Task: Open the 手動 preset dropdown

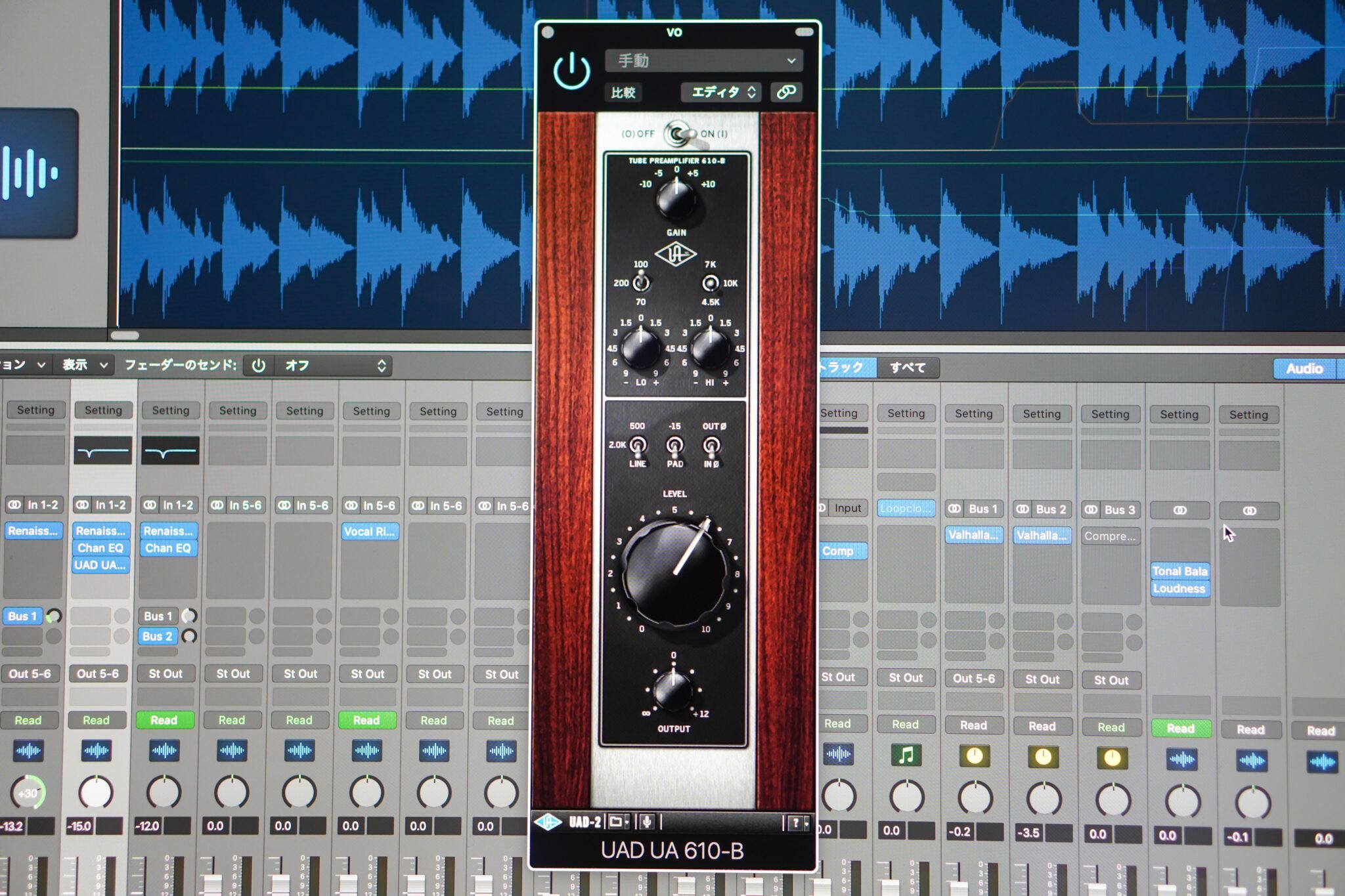Action: click(x=703, y=60)
